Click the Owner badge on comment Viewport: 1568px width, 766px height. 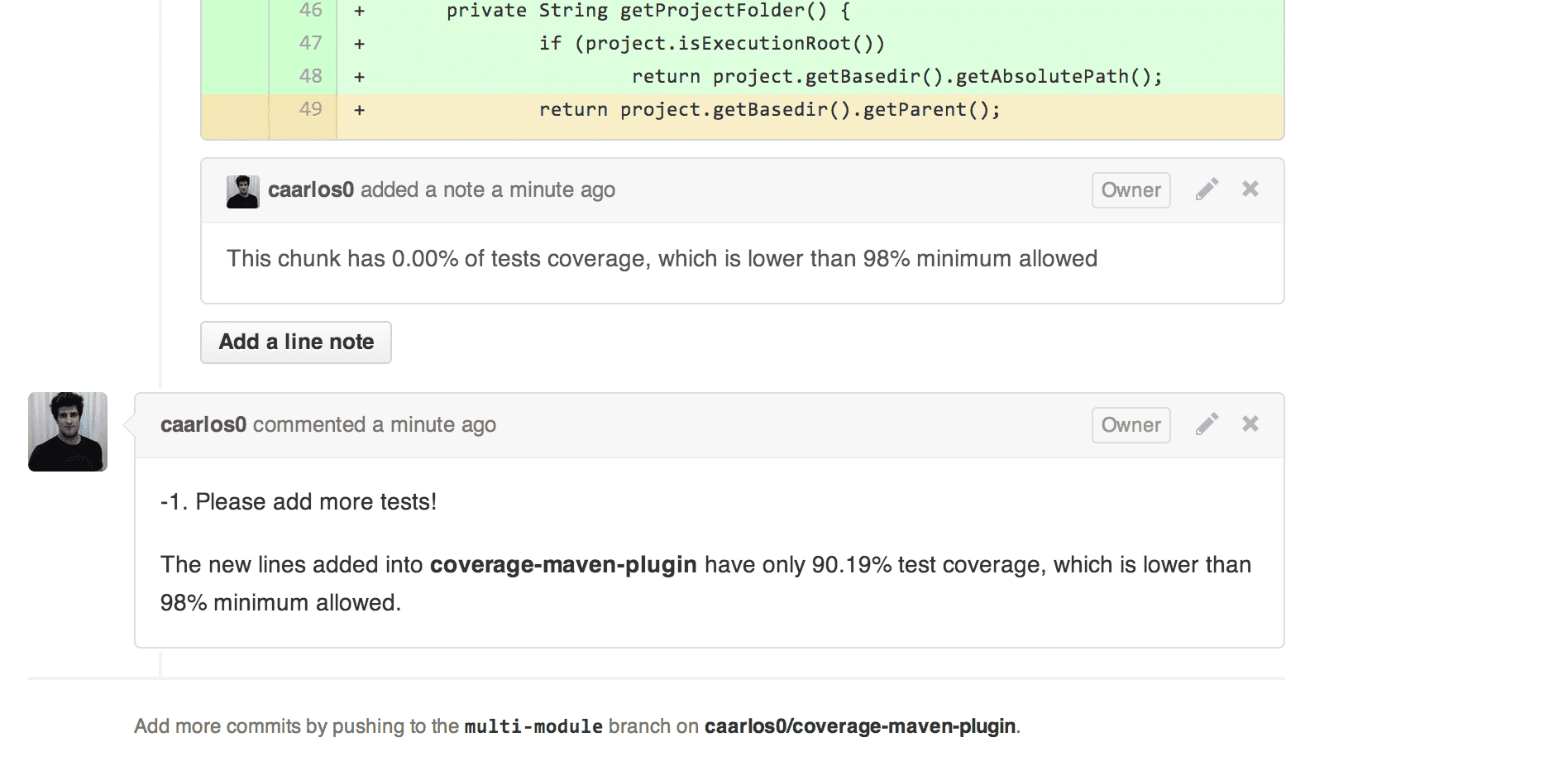coord(1131,425)
